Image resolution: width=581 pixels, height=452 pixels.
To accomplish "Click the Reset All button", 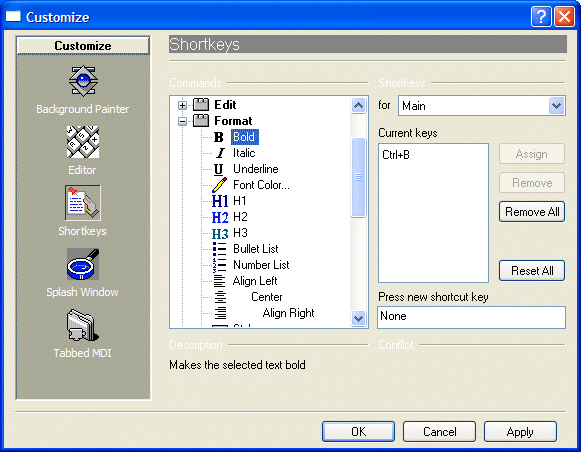I will point(532,270).
